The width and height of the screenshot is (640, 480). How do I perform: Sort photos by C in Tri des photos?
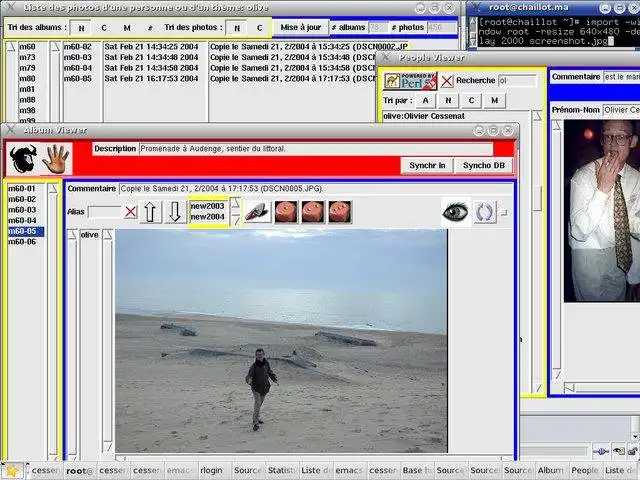pyautogui.click(x=260, y=28)
